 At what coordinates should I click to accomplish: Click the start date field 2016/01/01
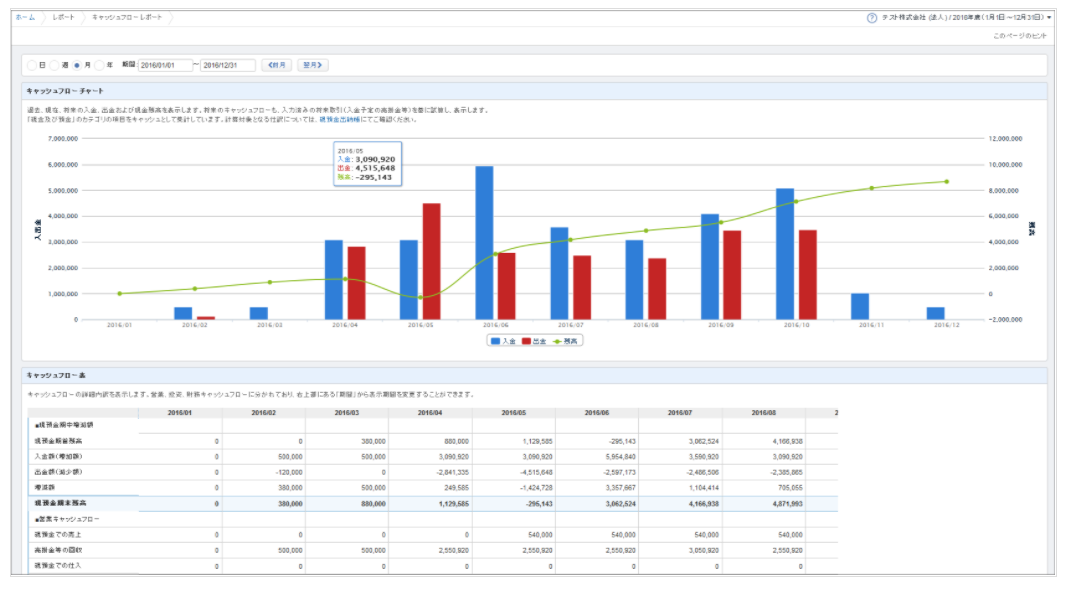[x=164, y=65]
